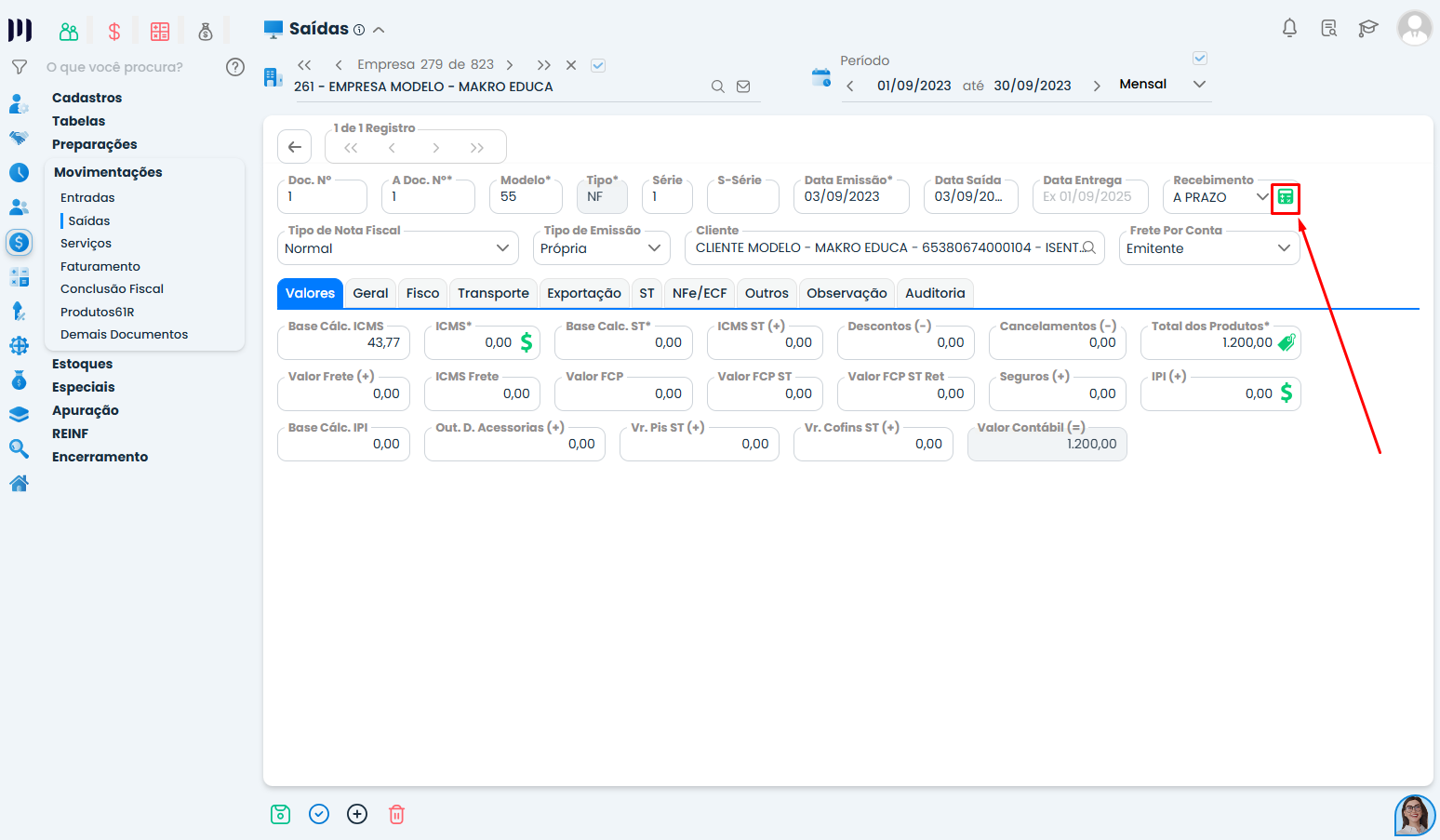
Task: Click the green installments calculator icon beside Recebimento
Action: click(x=1285, y=197)
